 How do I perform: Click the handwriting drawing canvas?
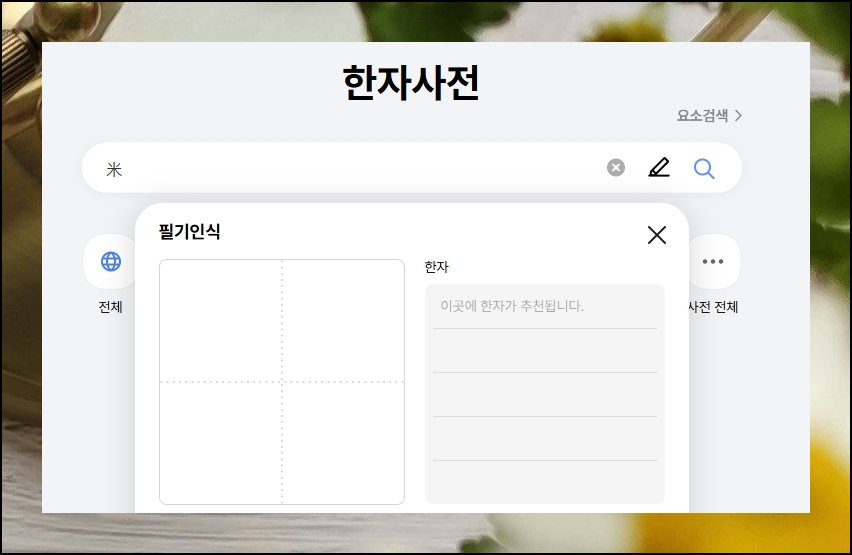click(282, 382)
